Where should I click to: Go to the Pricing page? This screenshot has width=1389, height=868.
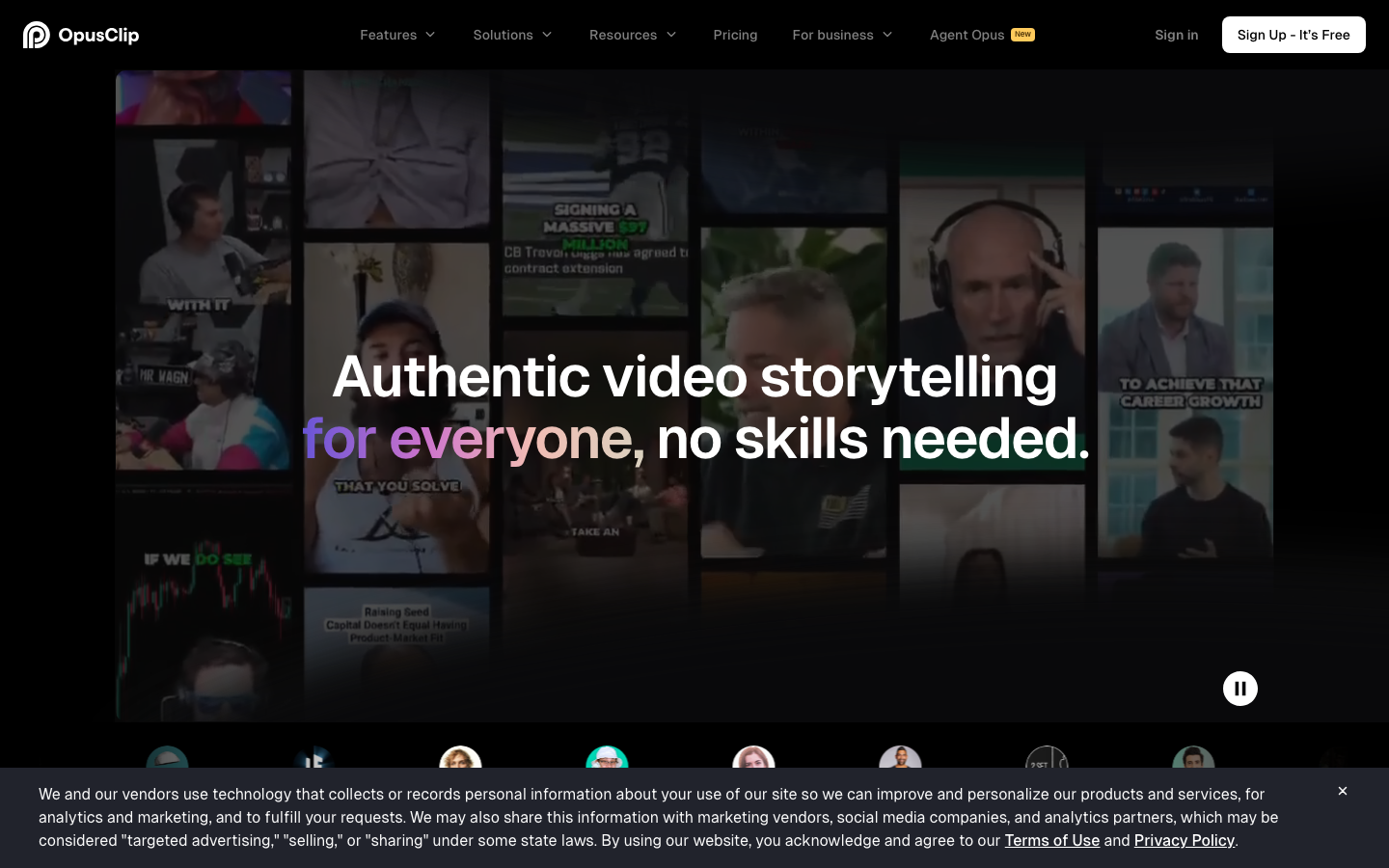coord(735,35)
